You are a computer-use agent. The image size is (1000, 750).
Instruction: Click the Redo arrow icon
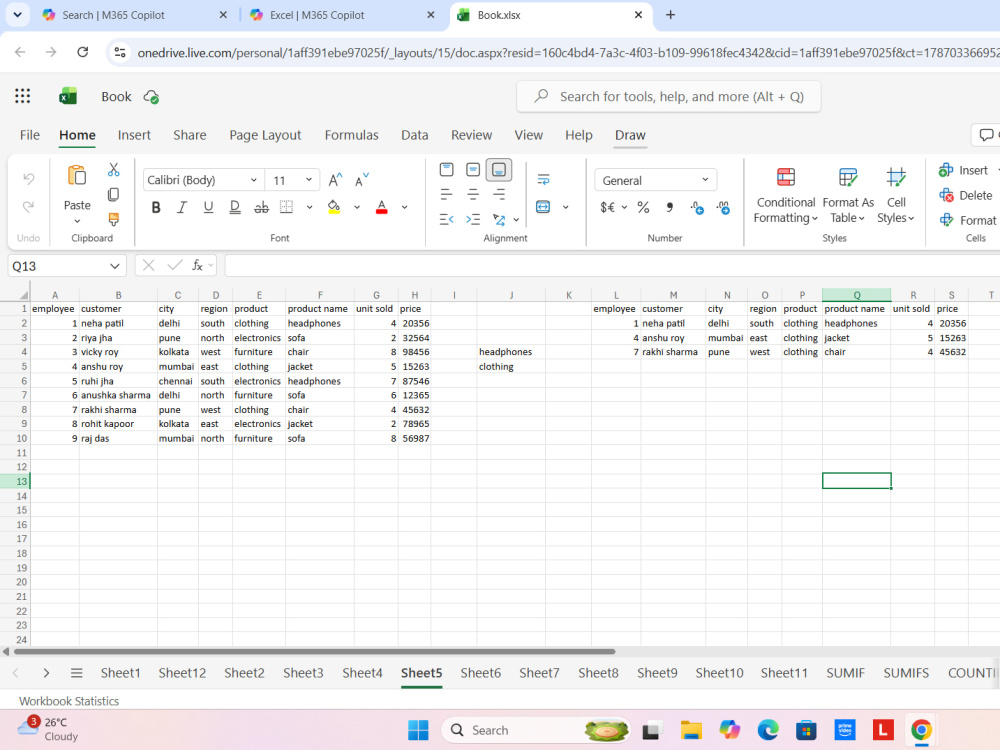point(29,207)
